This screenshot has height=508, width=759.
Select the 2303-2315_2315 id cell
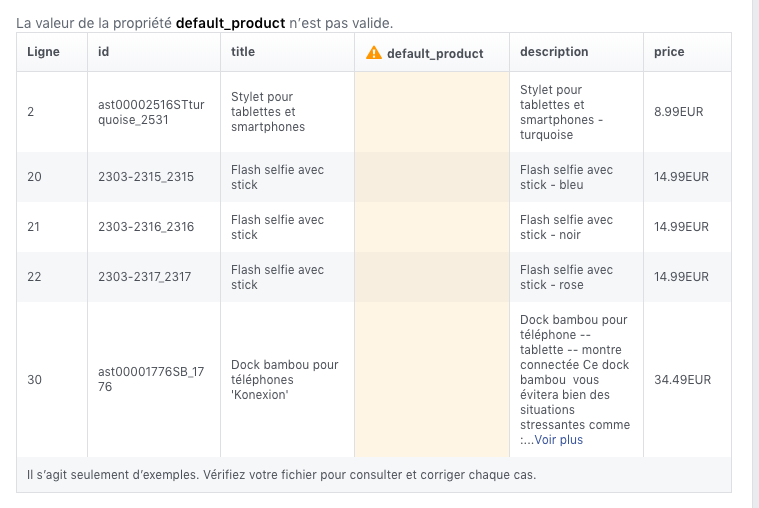154,177
